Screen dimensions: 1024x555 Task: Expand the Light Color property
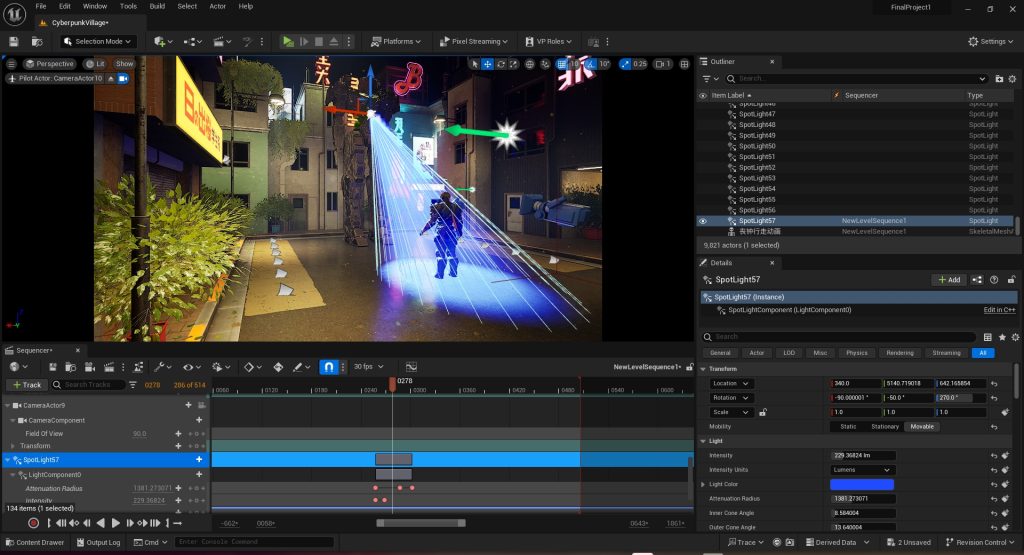(703, 484)
